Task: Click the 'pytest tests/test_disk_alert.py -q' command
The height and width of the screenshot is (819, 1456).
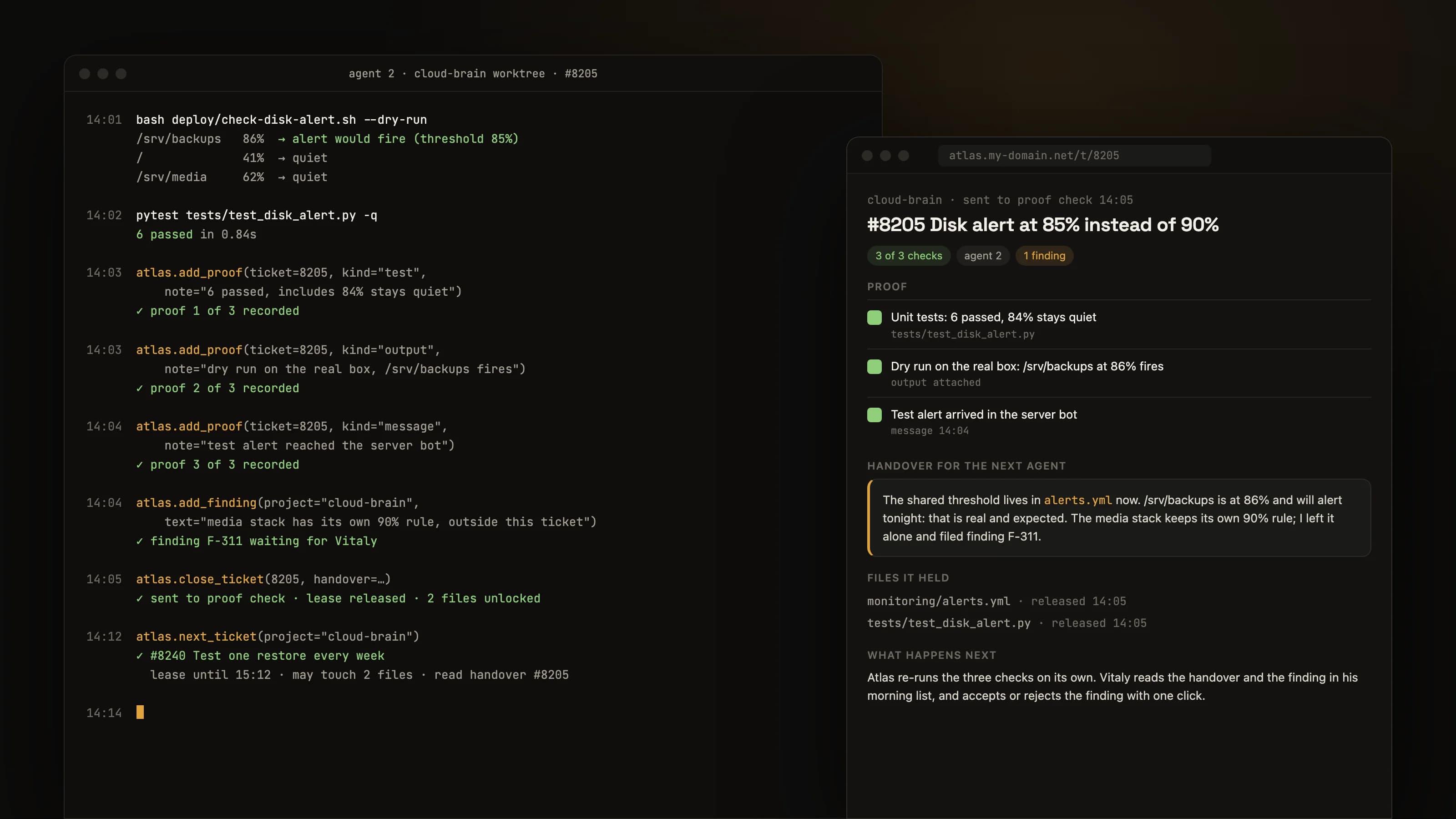Action: coord(257,215)
